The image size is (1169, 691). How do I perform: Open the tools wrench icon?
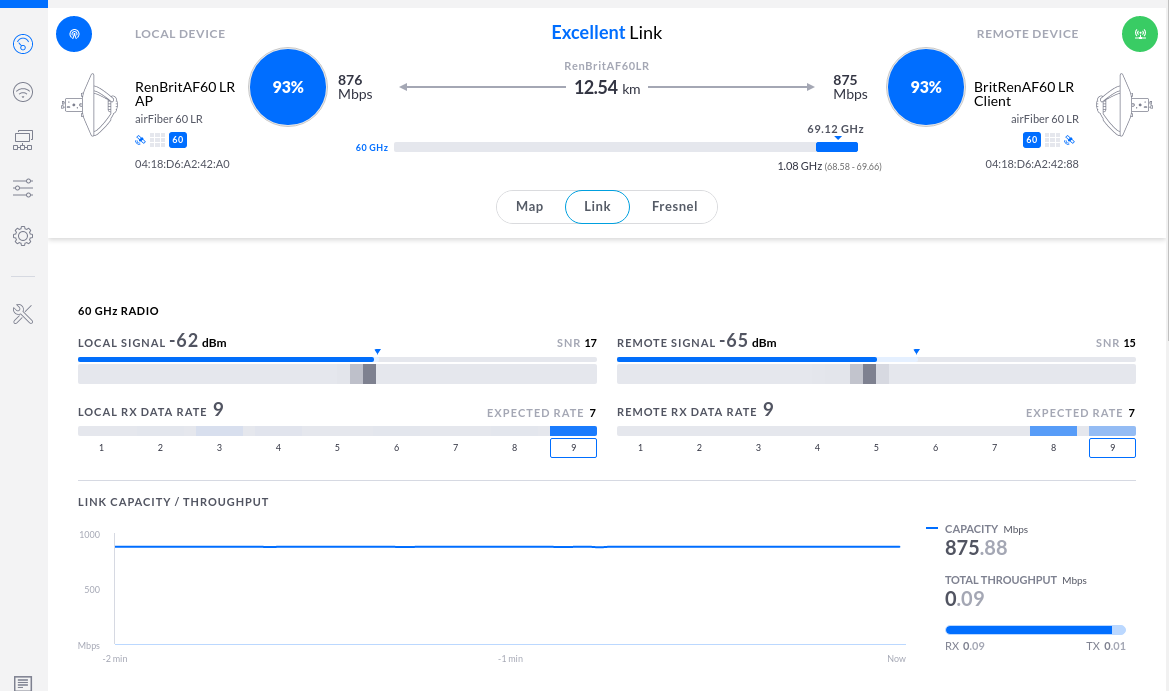23,314
